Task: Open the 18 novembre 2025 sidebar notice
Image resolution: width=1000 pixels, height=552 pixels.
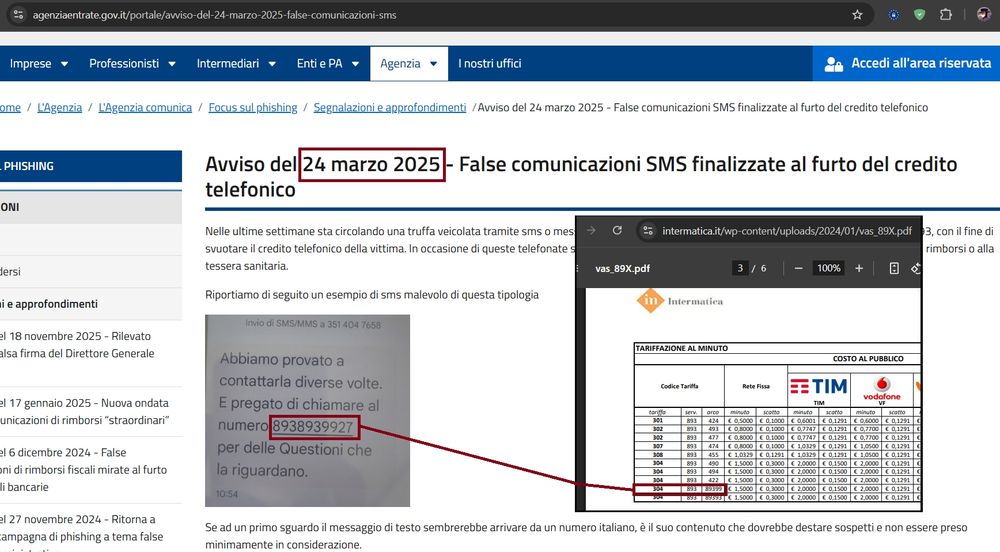Action: tap(77, 345)
